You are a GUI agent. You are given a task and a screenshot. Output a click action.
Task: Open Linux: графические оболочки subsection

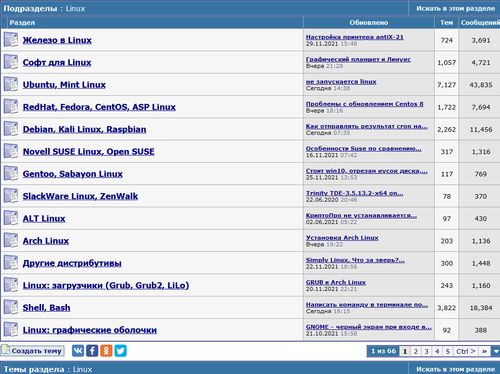click(90, 330)
